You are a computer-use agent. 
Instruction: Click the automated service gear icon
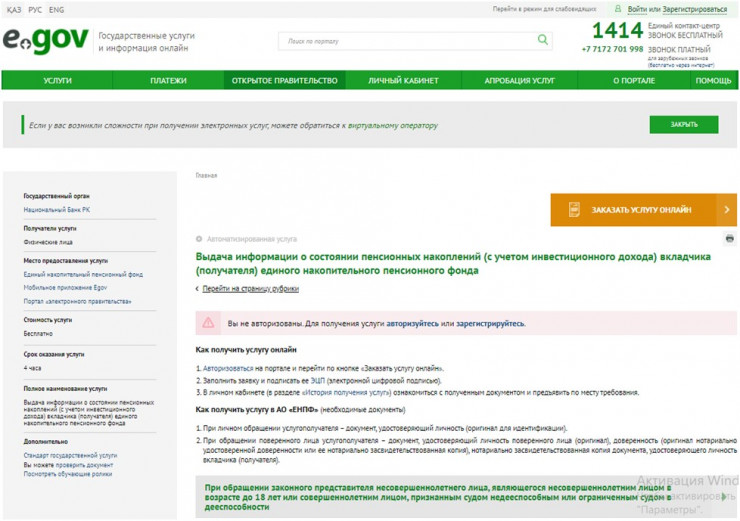199,240
